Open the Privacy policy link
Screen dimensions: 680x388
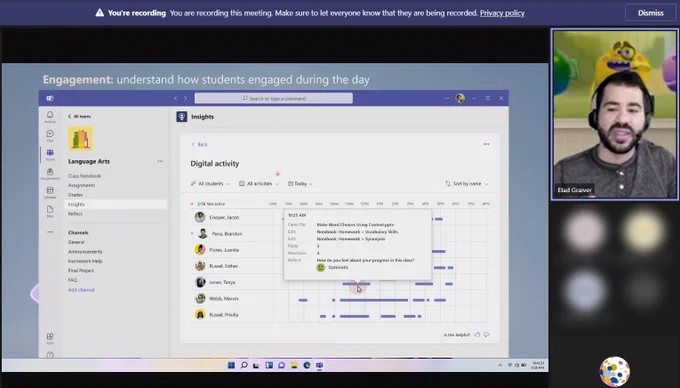tap(502, 13)
